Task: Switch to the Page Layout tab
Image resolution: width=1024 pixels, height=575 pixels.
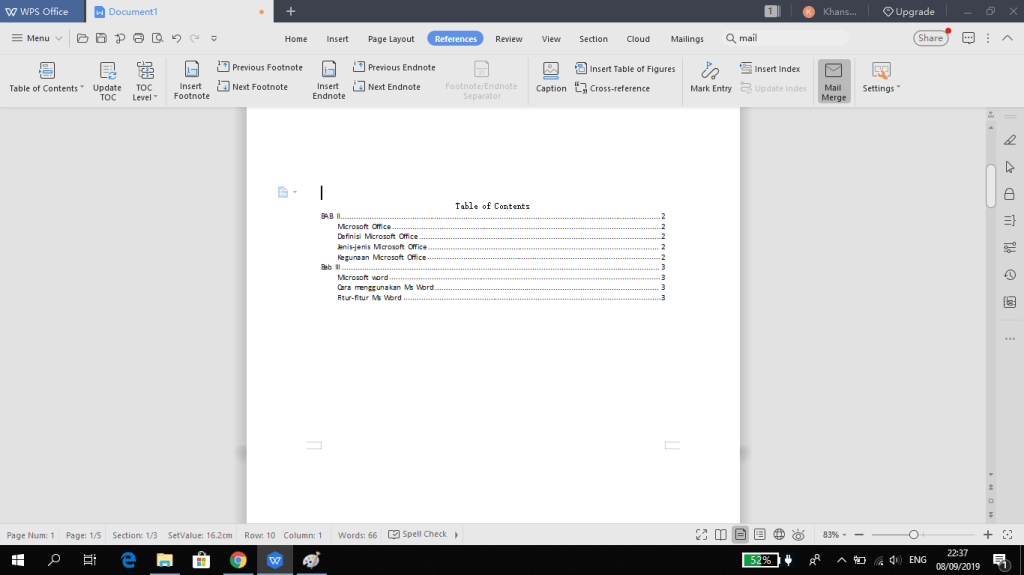Action: [391, 39]
